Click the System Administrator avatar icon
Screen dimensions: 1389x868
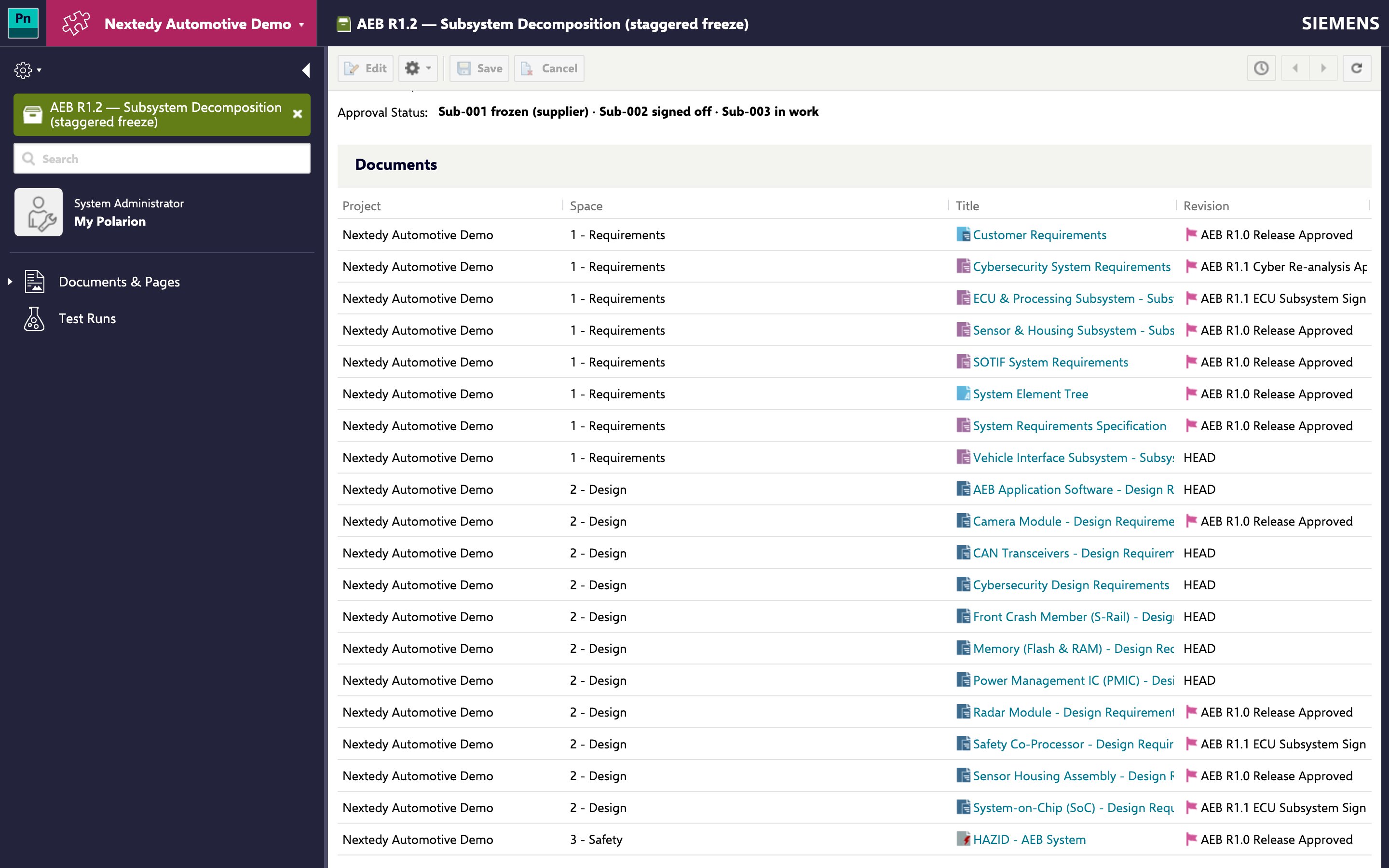tap(39, 212)
